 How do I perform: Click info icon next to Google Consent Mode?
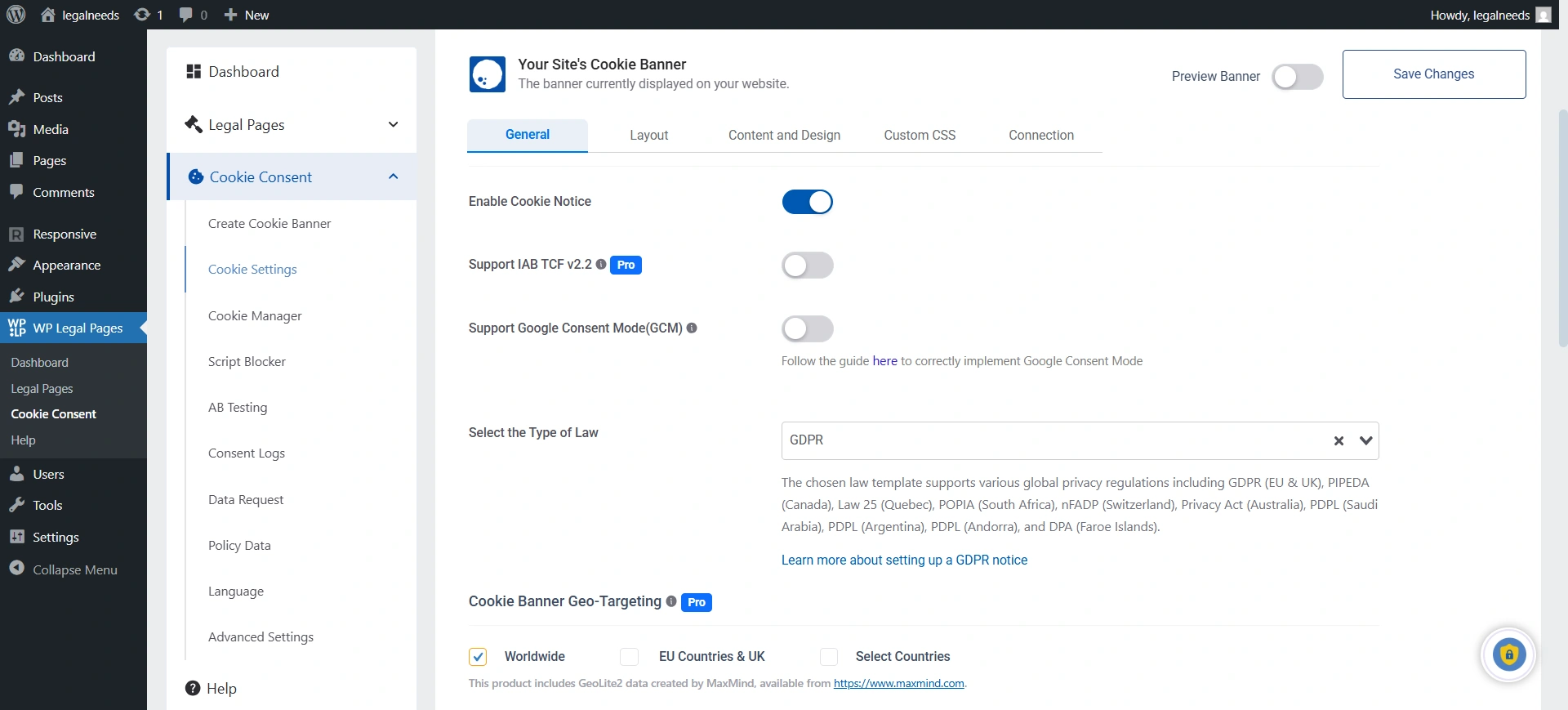tap(692, 328)
